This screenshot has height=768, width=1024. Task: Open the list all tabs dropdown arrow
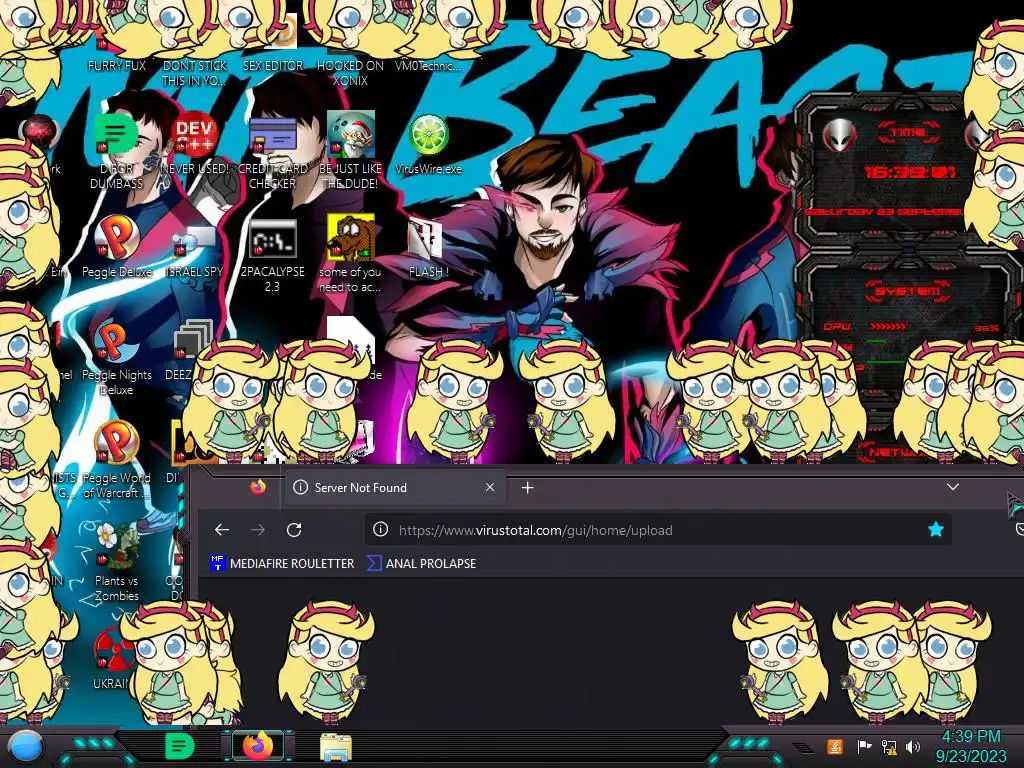click(953, 487)
